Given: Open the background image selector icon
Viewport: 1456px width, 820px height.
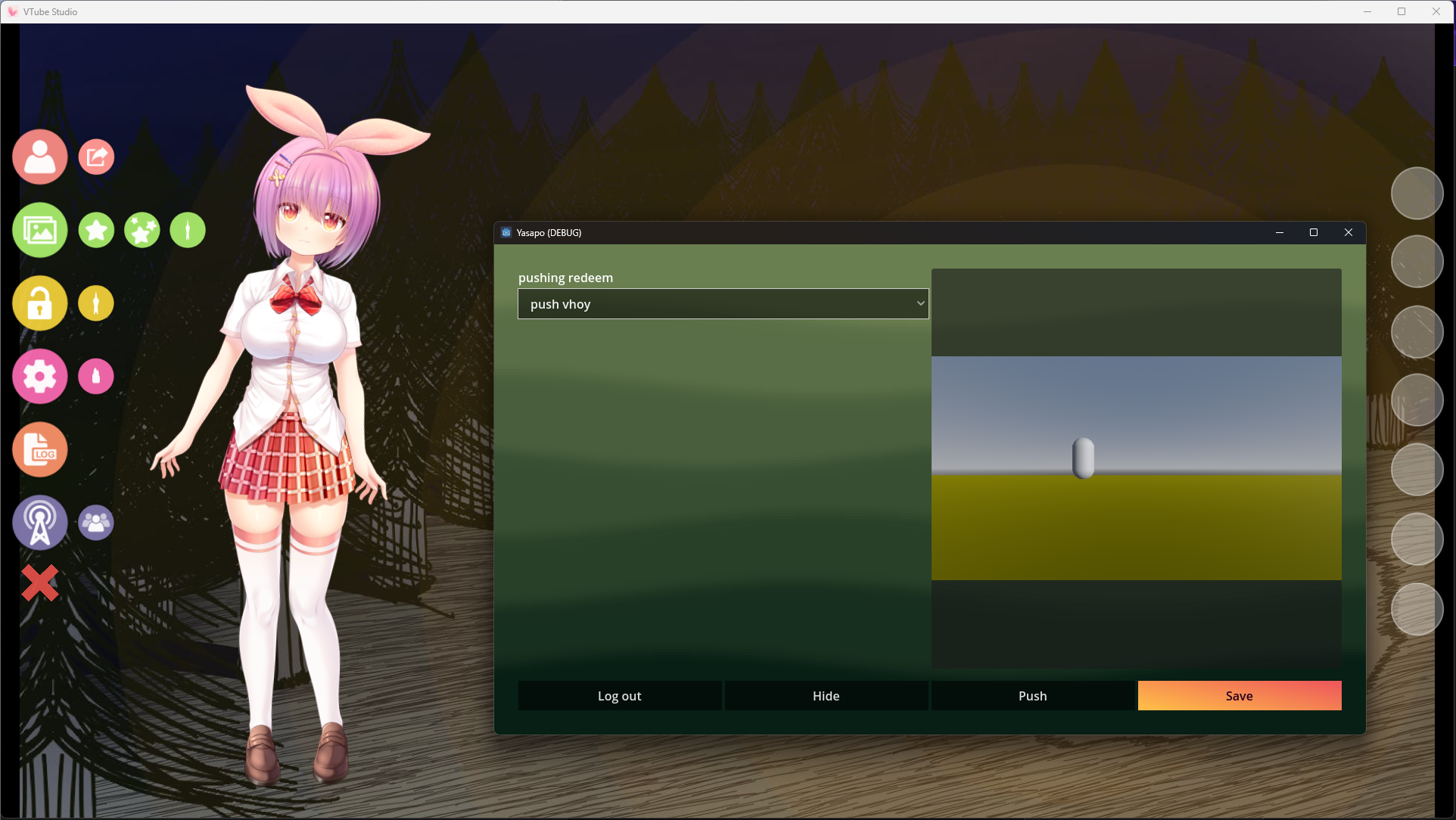Looking at the screenshot, I should [x=39, y=230].
